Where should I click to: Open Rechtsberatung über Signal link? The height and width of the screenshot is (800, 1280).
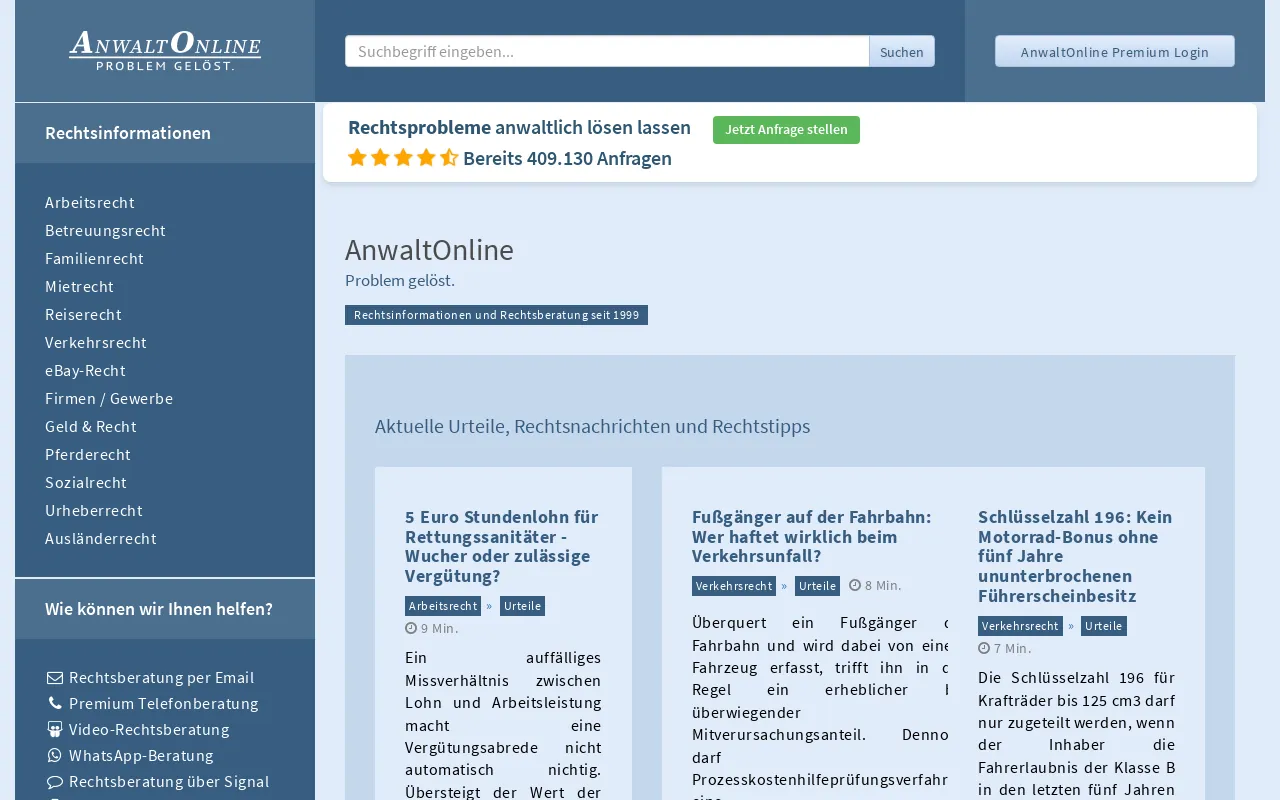click(x=169, y=782)
